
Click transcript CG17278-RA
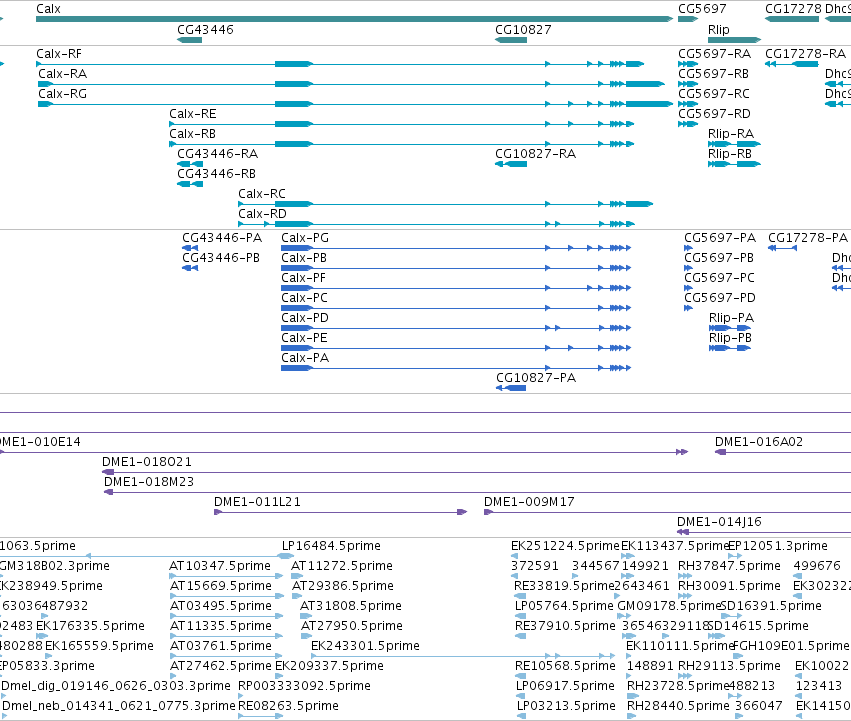pyautogui.click(x=805, y=54)
